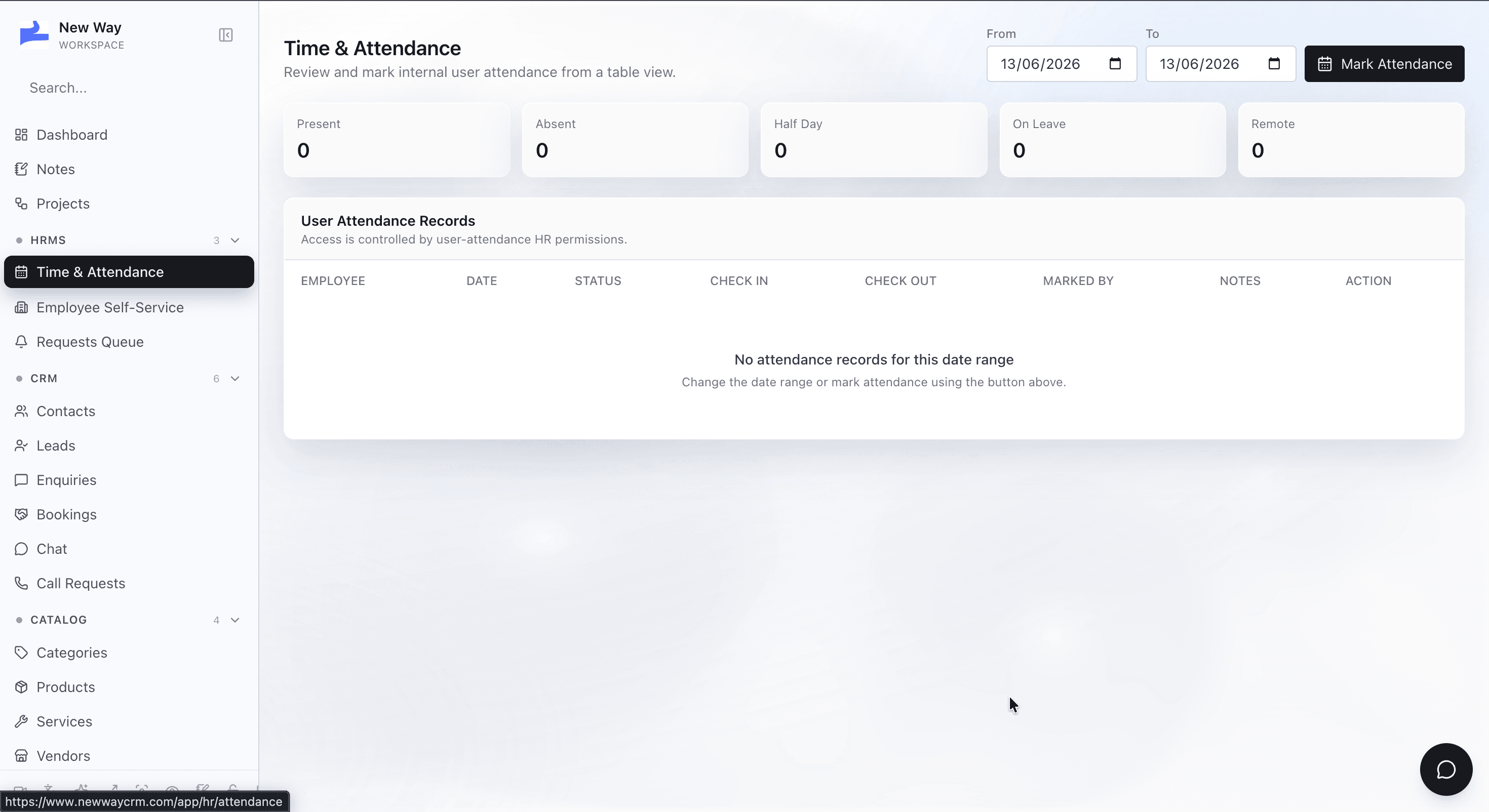Click the EMPLOYEE column header
1489x812 pixels.
point(333,281)
